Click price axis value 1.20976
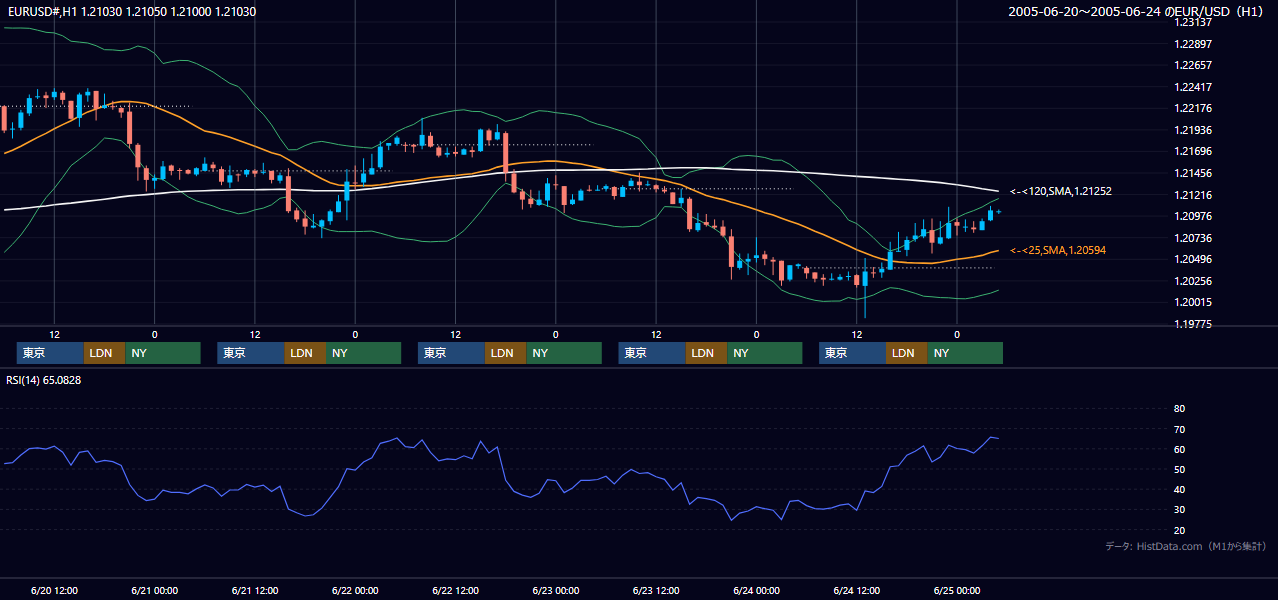This screenshot has height=600, width=1278. click(x=1194, y=216)
